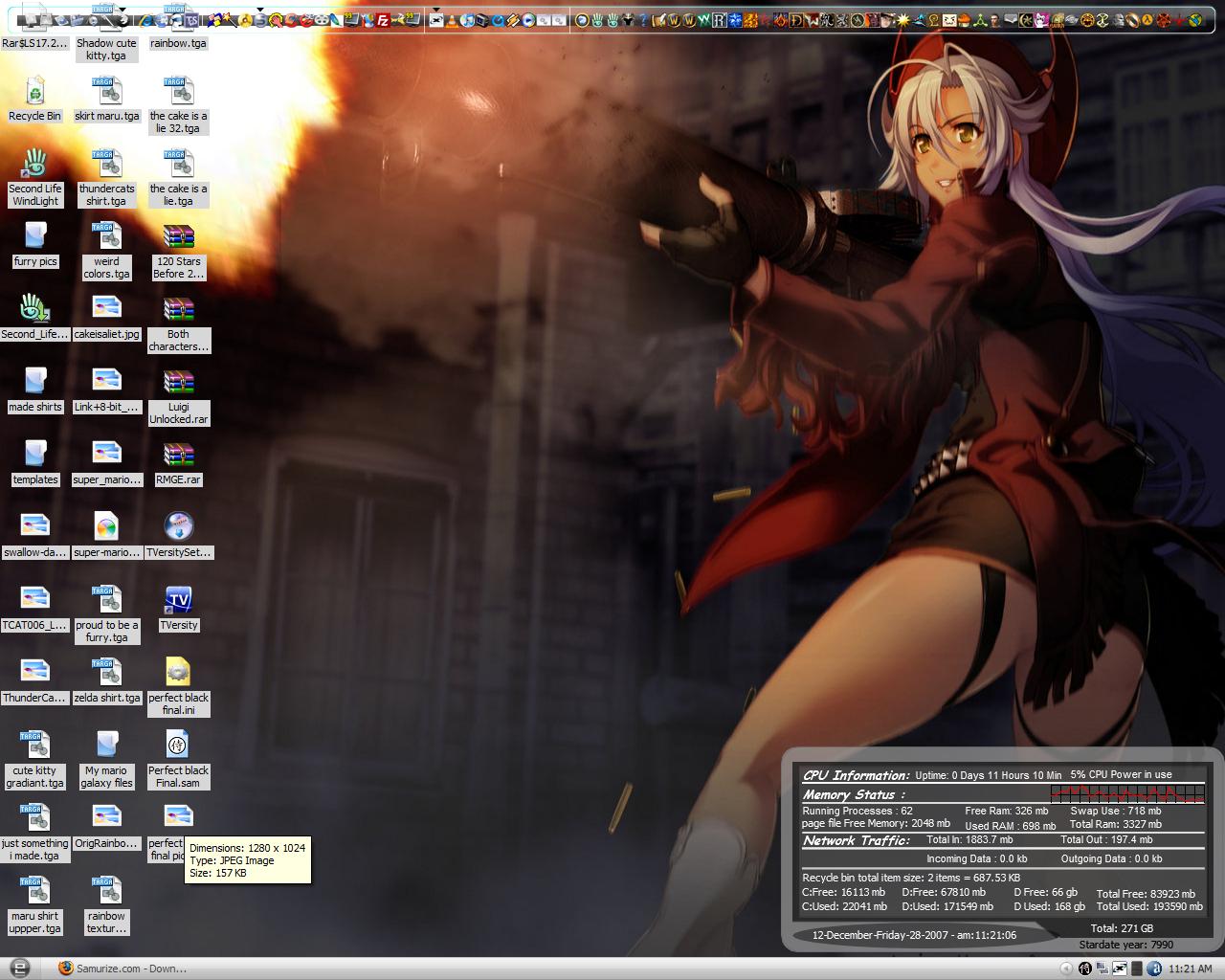Image resolution: width=1225 pixels, height=980 pixels.
Task: Select skirt maru.tga file
Action: click(x=106, y=99)
